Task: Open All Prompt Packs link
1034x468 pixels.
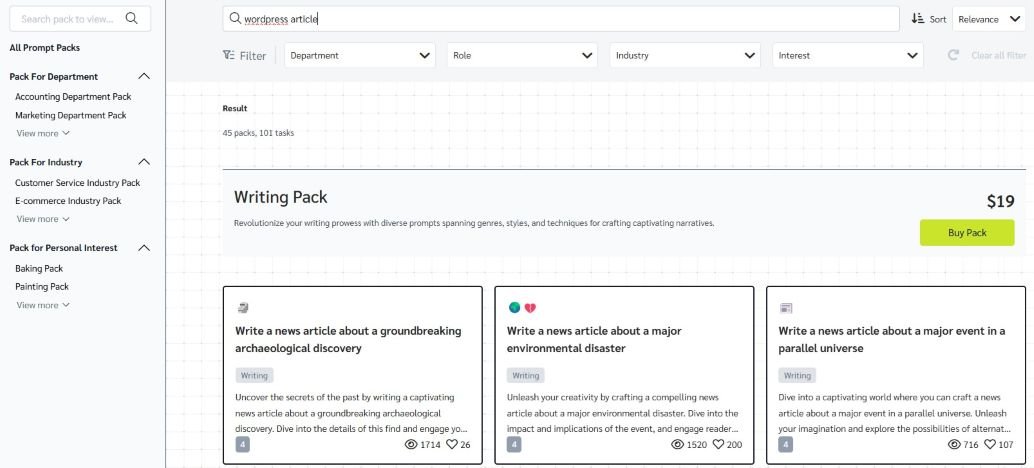Action: pos(45,47)
